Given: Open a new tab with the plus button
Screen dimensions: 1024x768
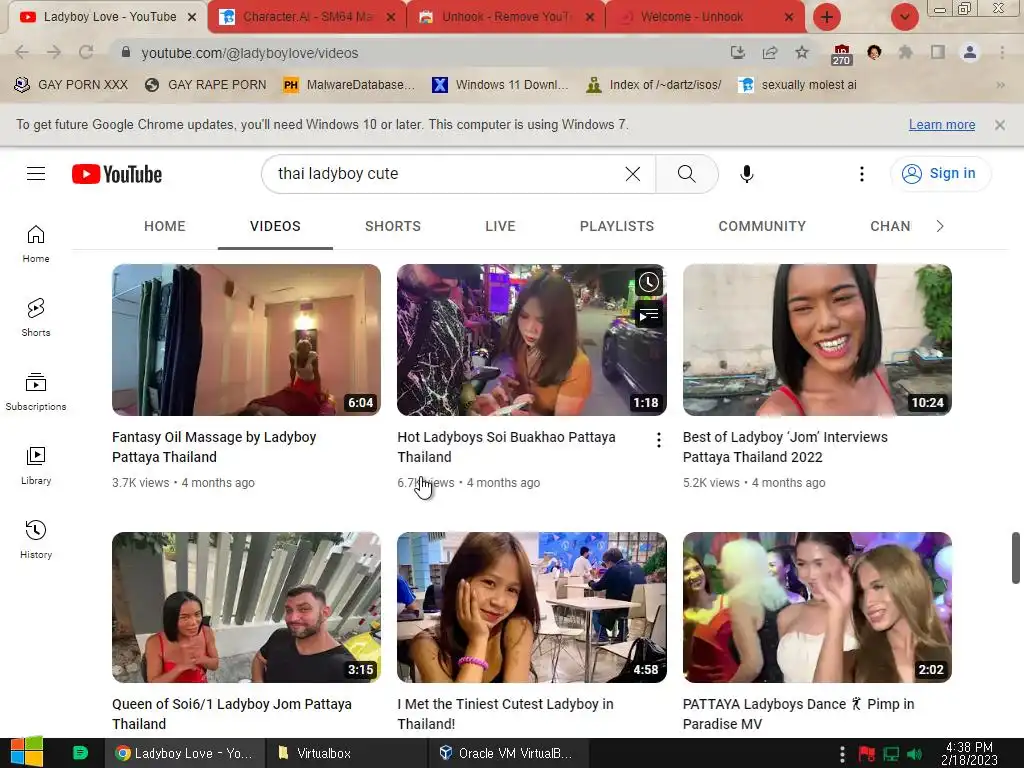Looking at the screenshot, I should tap(826, 17).
